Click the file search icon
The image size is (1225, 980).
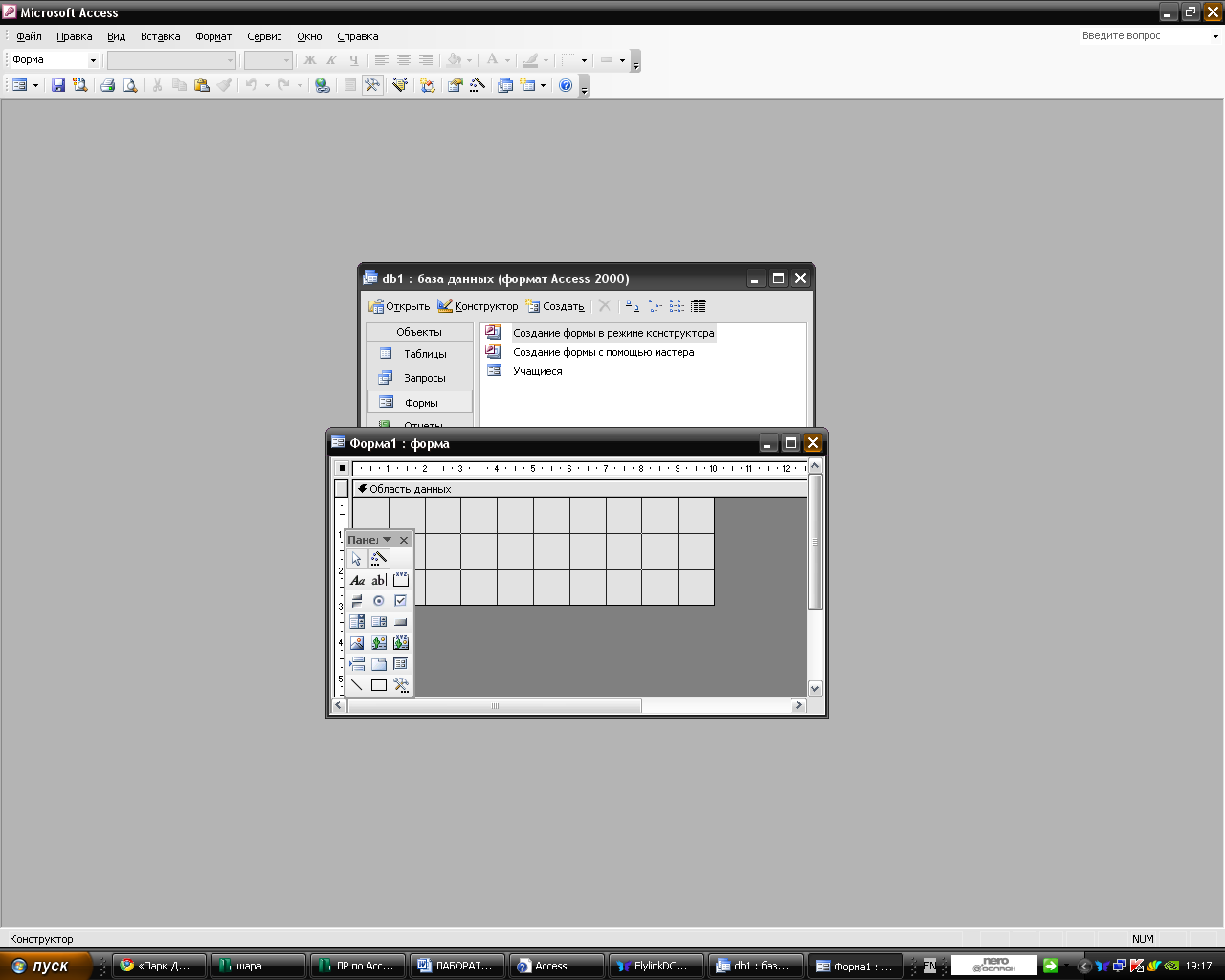[80, 85]
